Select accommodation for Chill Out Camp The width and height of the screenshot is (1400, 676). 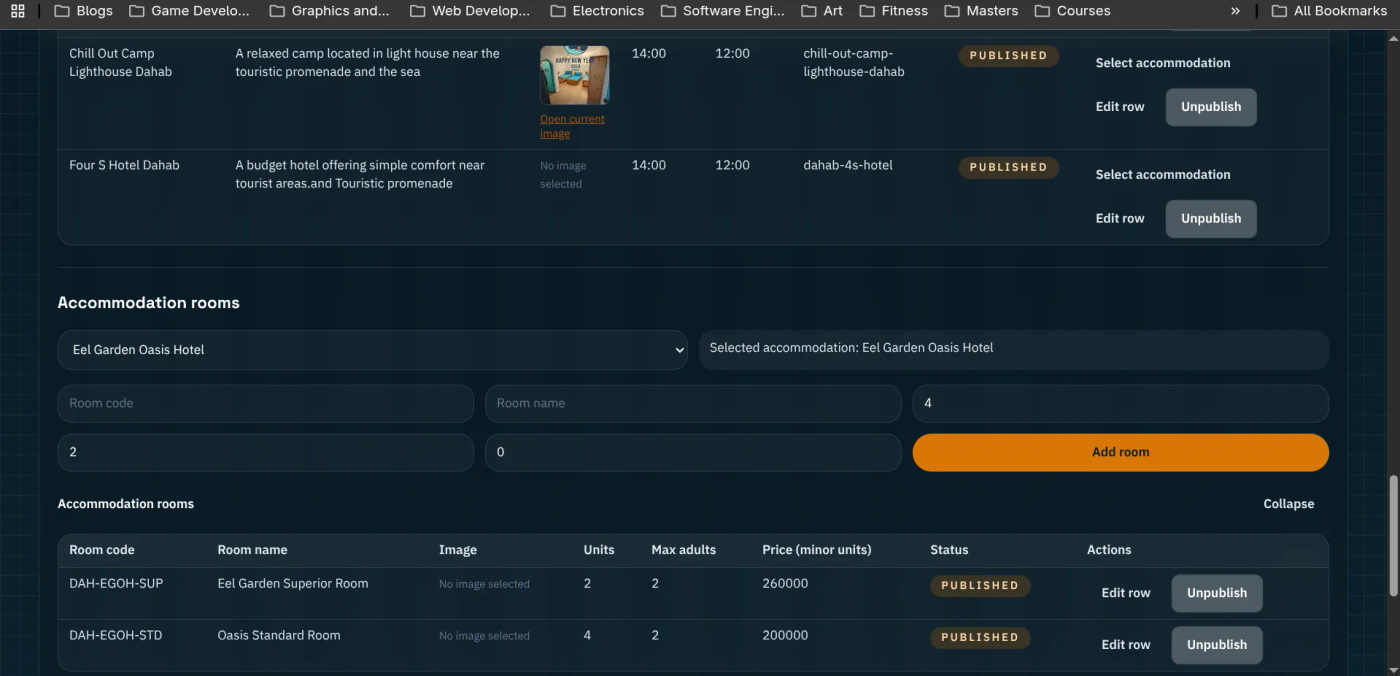(1162, 63)
